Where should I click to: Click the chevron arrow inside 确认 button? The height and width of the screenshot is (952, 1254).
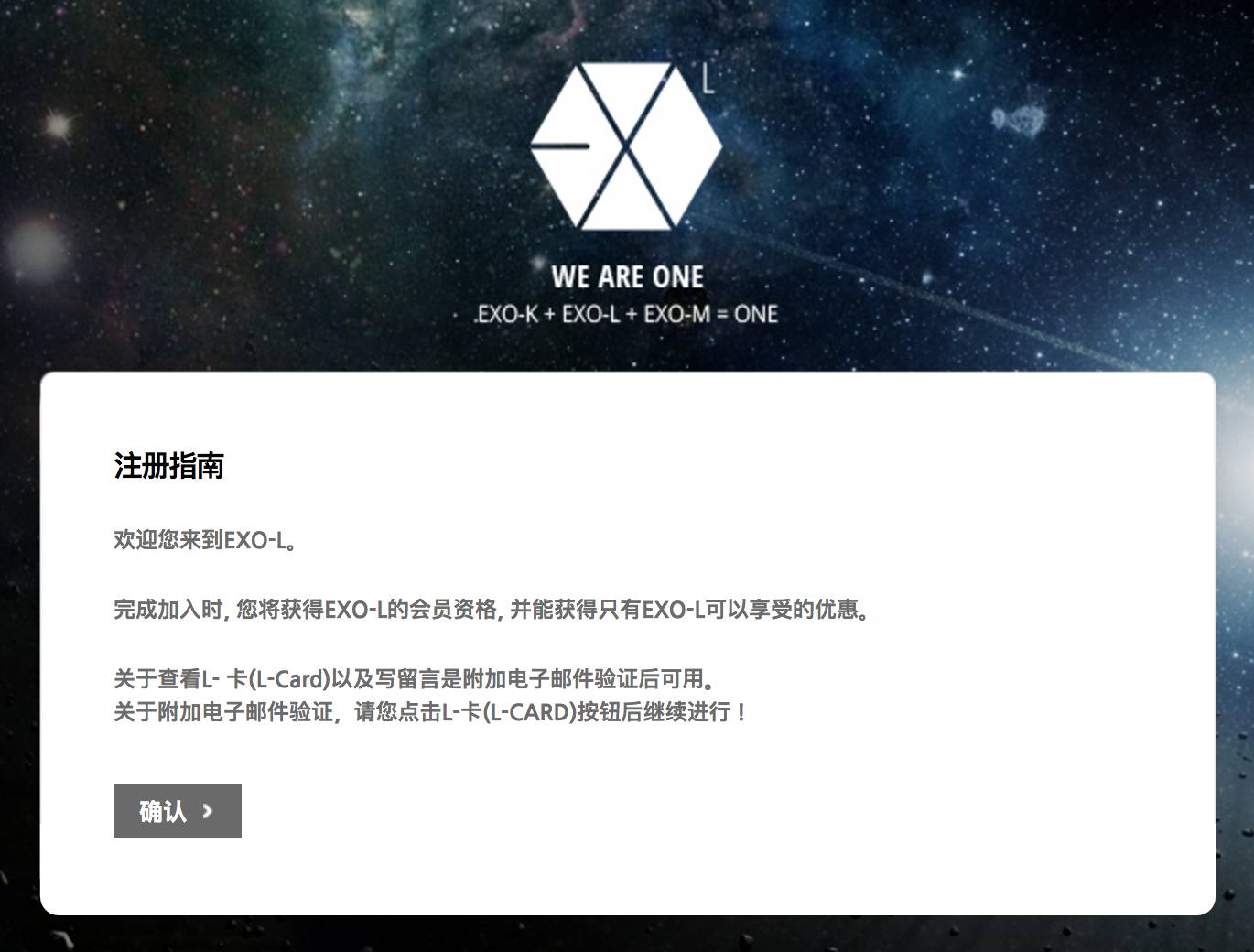(208, 811)
